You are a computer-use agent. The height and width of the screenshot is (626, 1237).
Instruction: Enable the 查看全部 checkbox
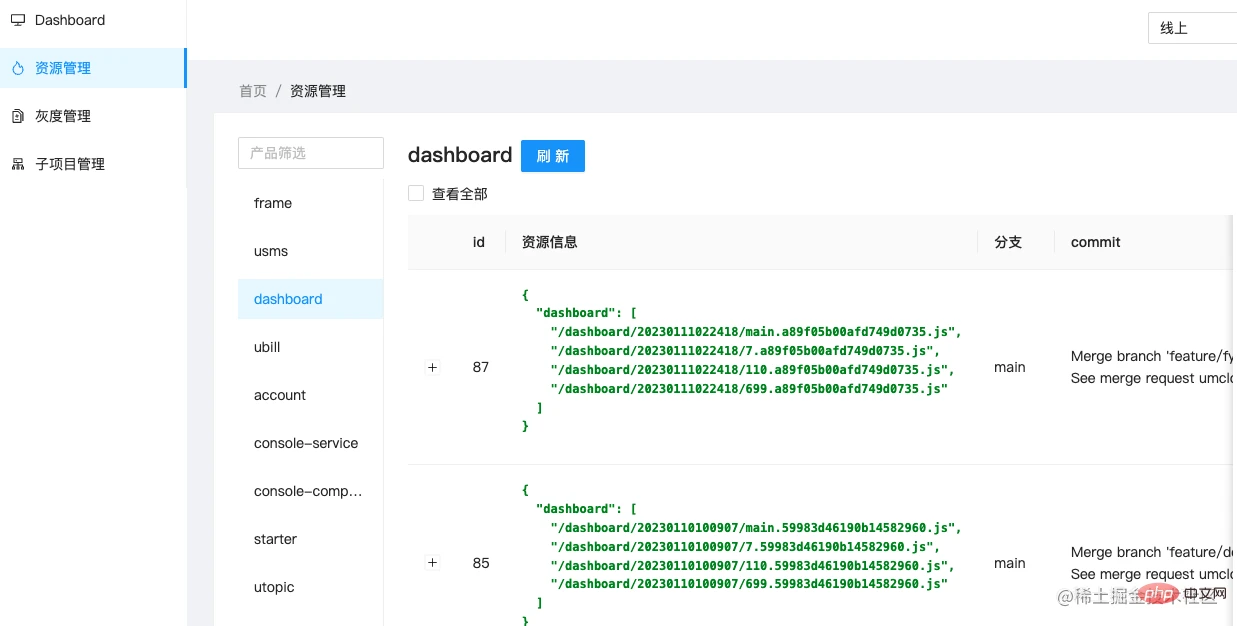click(416, 193)
